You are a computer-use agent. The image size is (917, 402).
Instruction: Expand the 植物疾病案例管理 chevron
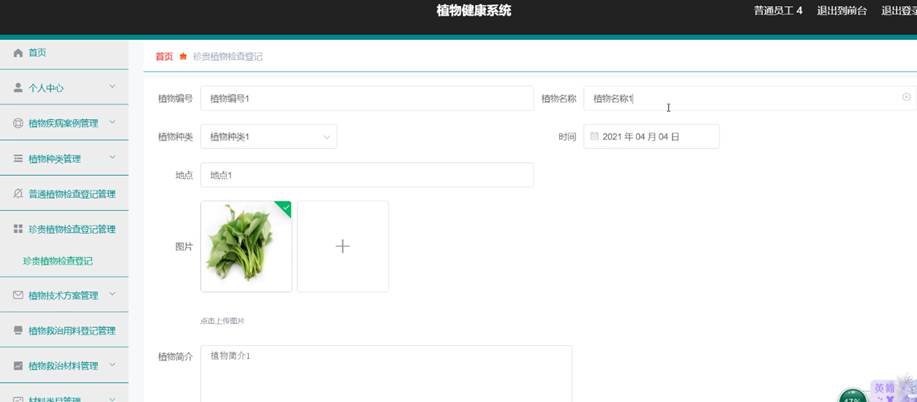point(112,122)
